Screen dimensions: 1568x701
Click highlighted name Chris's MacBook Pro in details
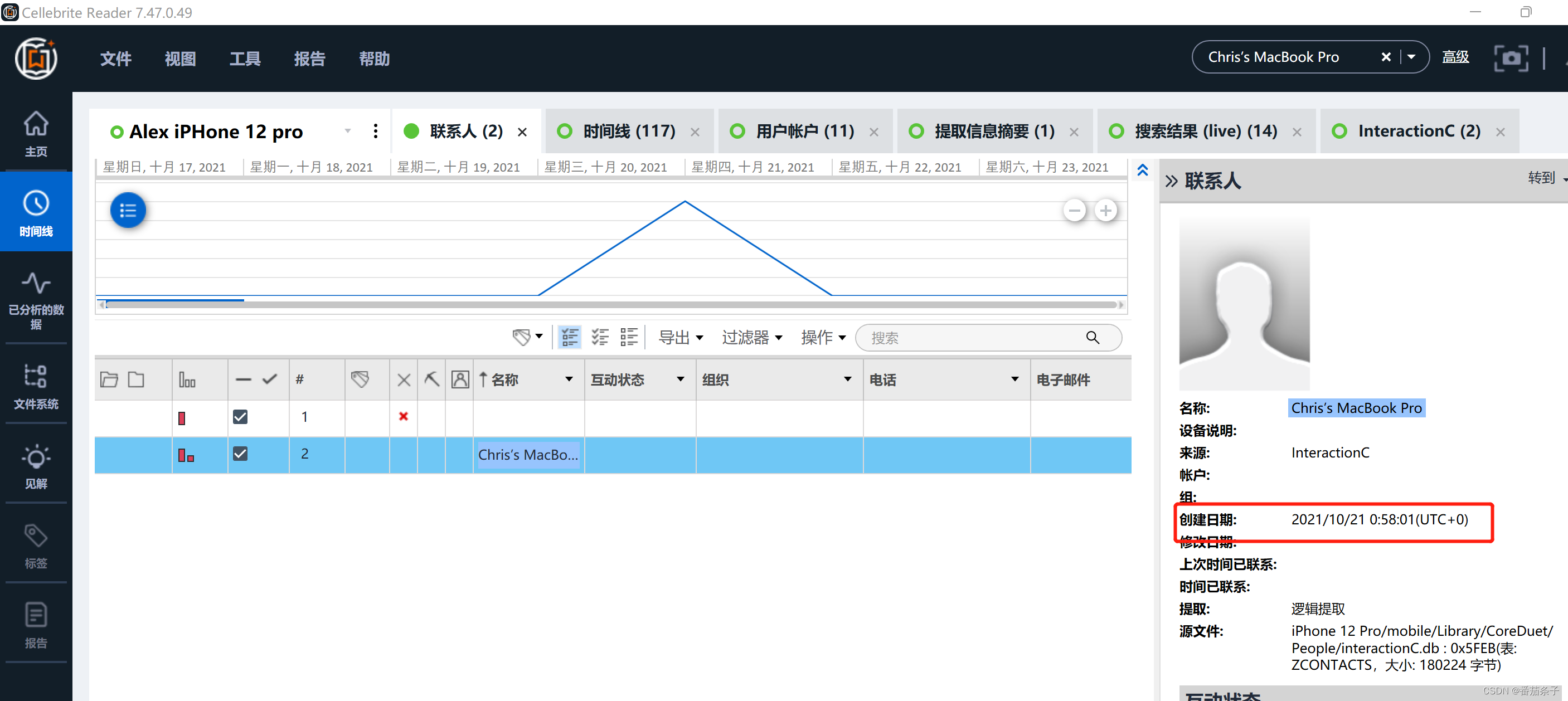[1356, 408]
